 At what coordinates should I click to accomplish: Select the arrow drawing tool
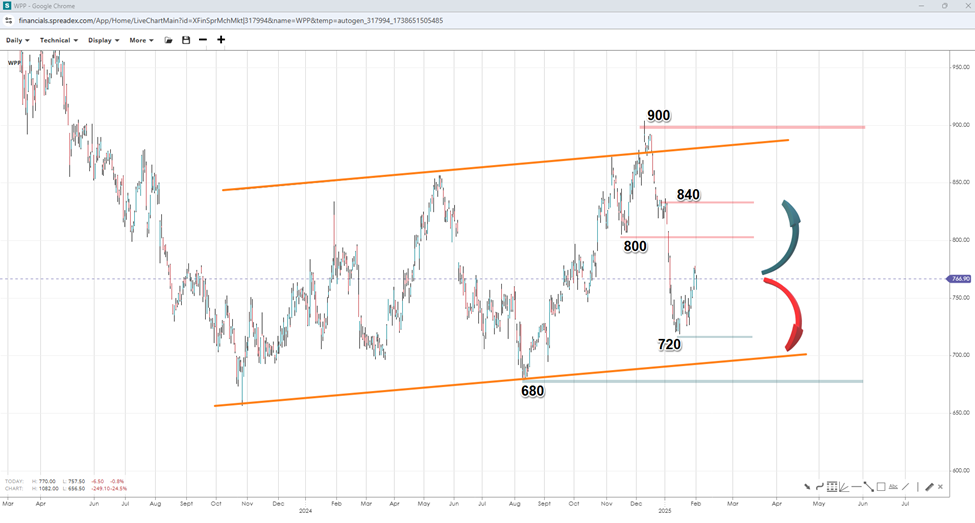807,487
